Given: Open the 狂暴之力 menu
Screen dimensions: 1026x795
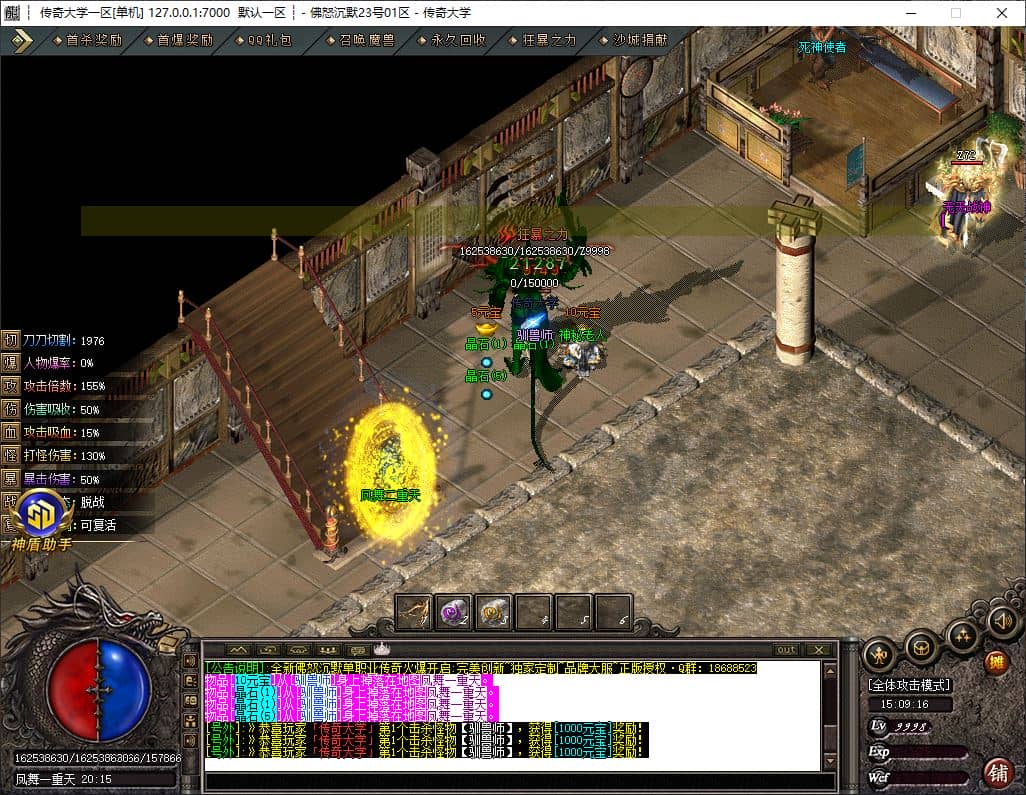Looking at the screenshot, I should pyautogui.click(x=543, y=40).
